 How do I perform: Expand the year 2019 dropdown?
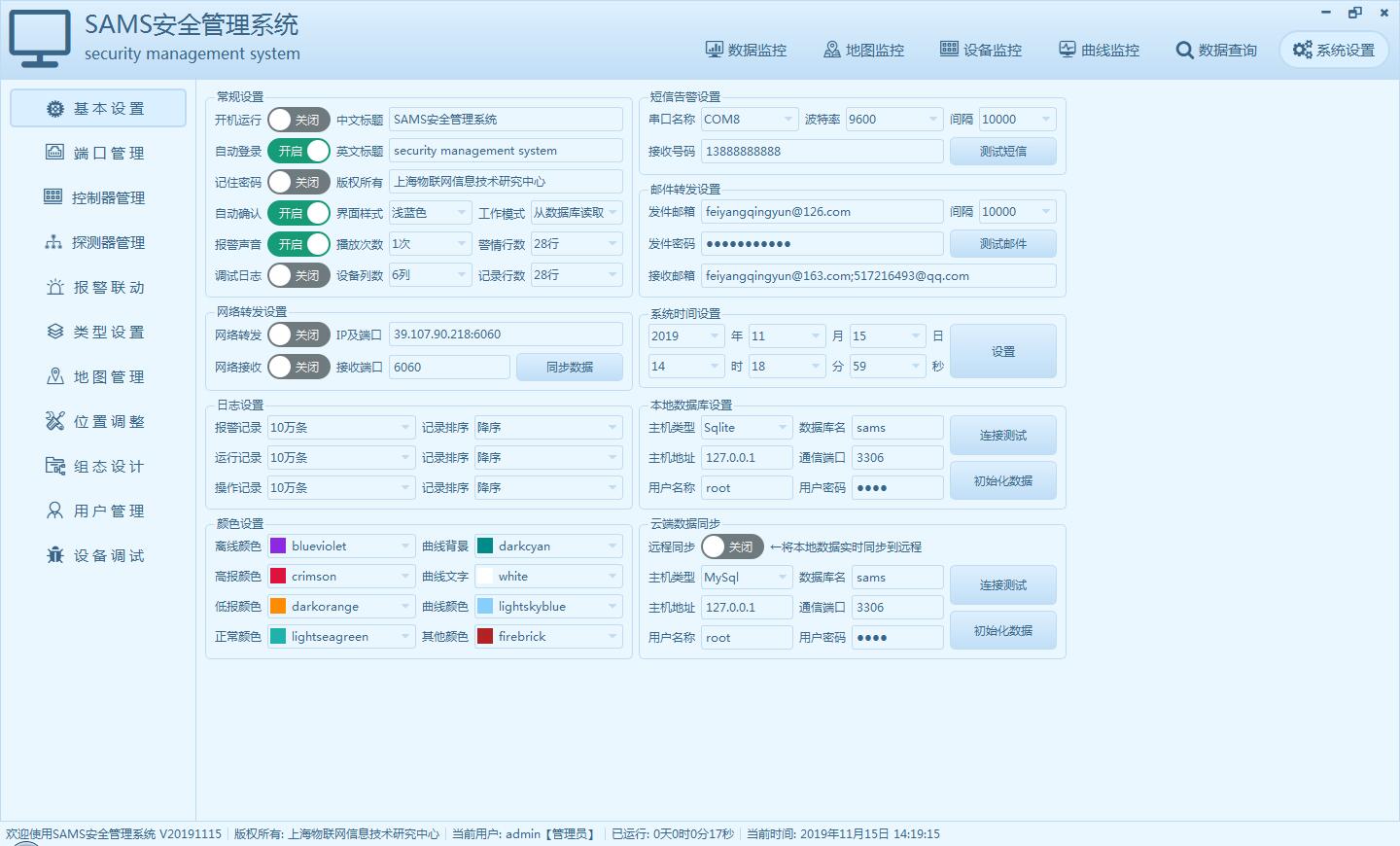pos(686,336)
